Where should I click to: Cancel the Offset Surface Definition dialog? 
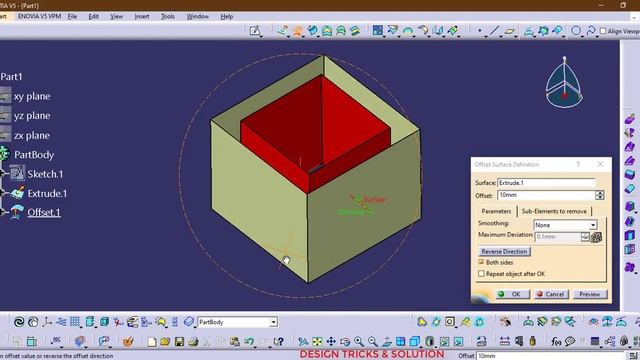(x=551, y=294)
